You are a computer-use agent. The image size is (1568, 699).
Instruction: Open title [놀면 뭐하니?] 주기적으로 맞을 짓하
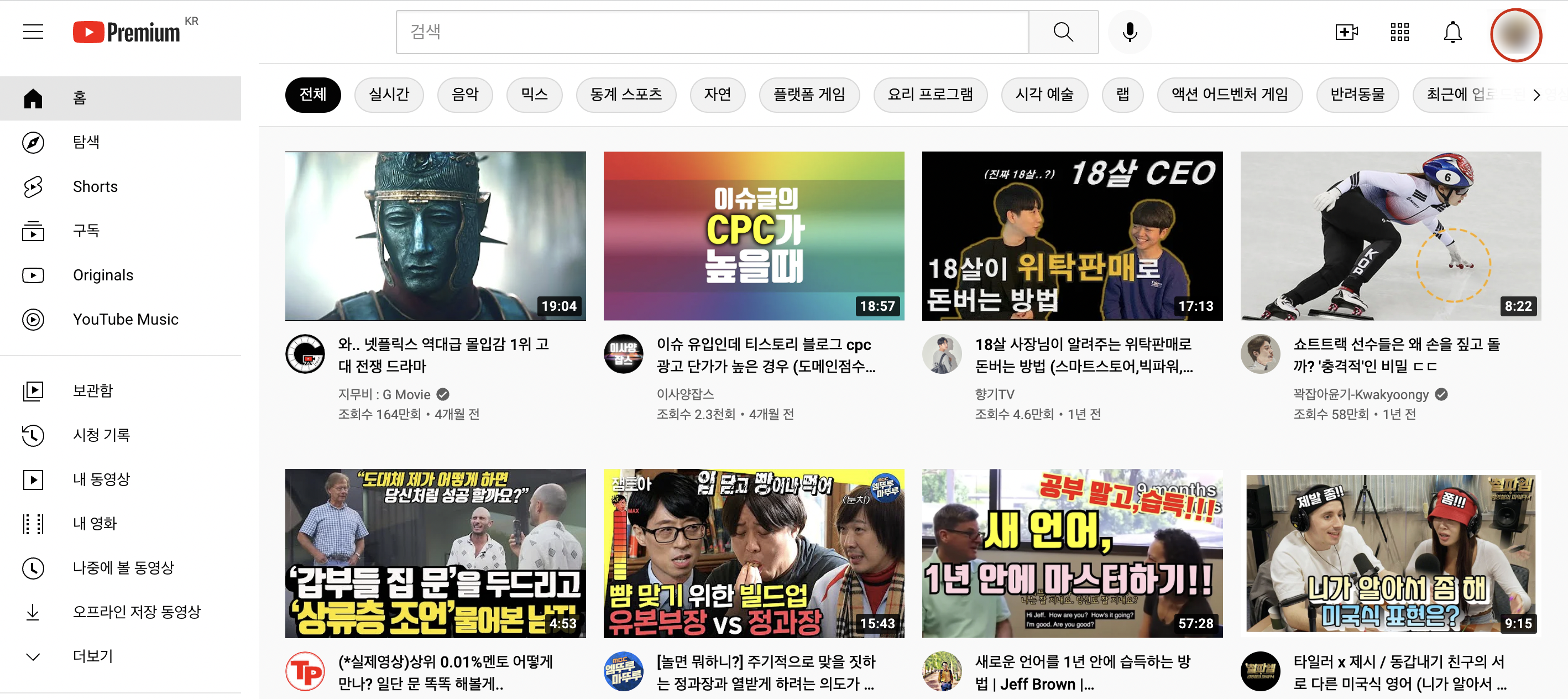(766, 672)
